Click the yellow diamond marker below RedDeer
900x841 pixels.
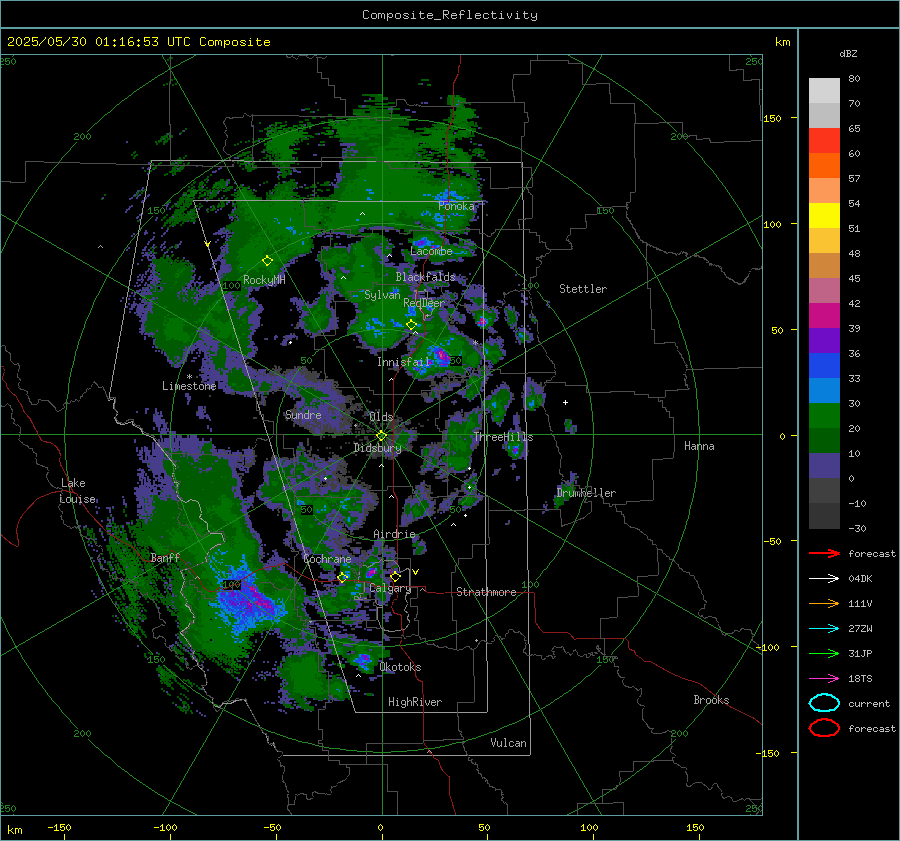(x=412, y=325)
